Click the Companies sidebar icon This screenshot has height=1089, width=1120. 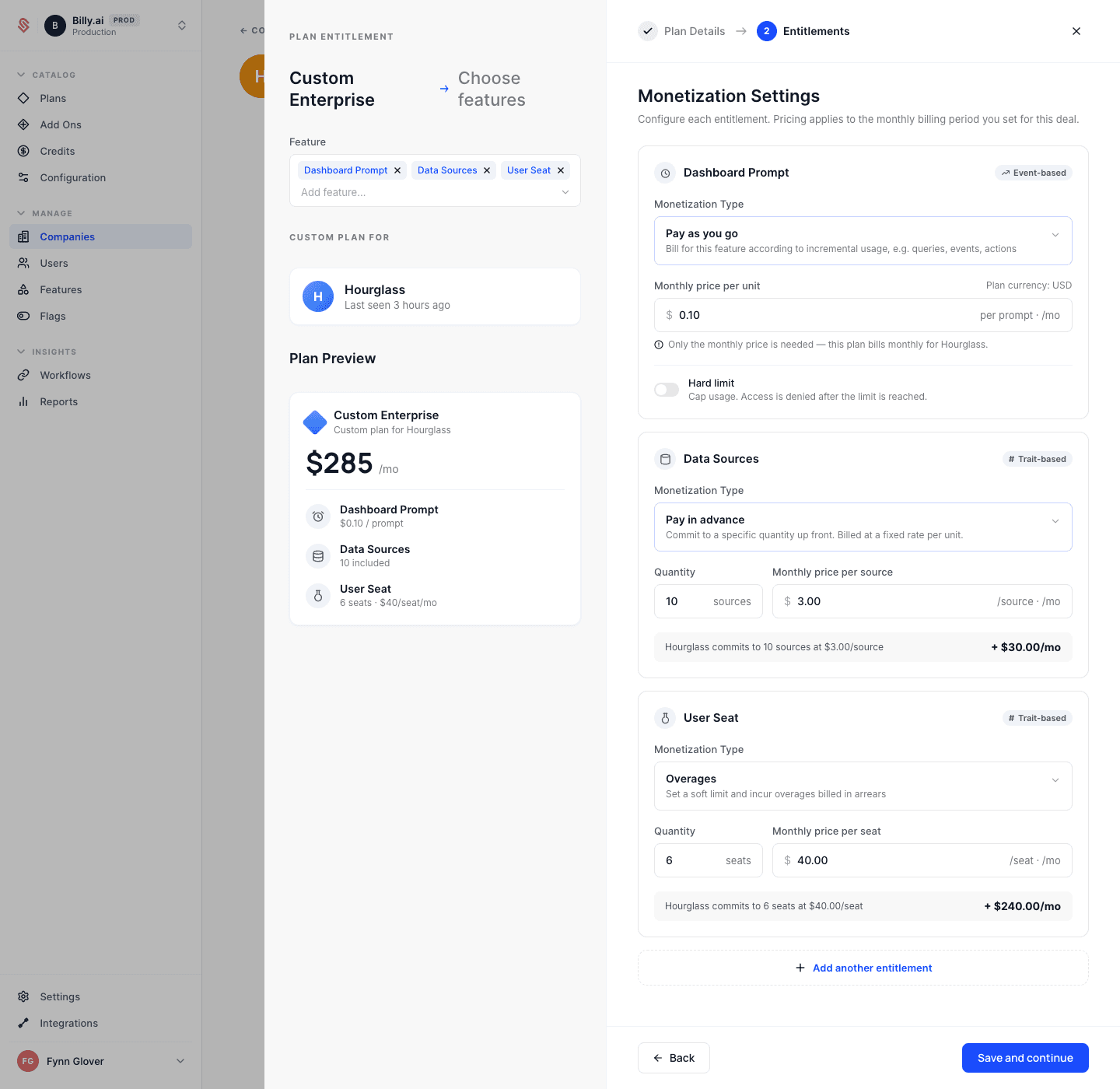[23, 236]
